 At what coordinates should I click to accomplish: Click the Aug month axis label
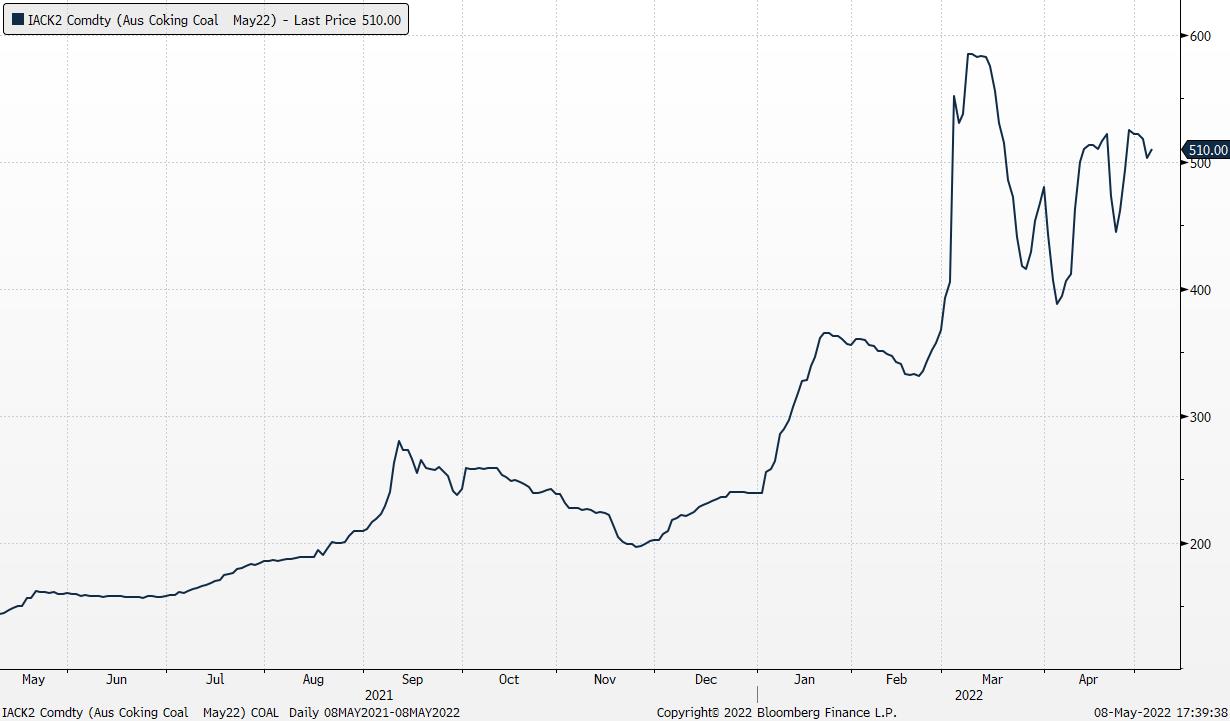click(x=313, y=680)
